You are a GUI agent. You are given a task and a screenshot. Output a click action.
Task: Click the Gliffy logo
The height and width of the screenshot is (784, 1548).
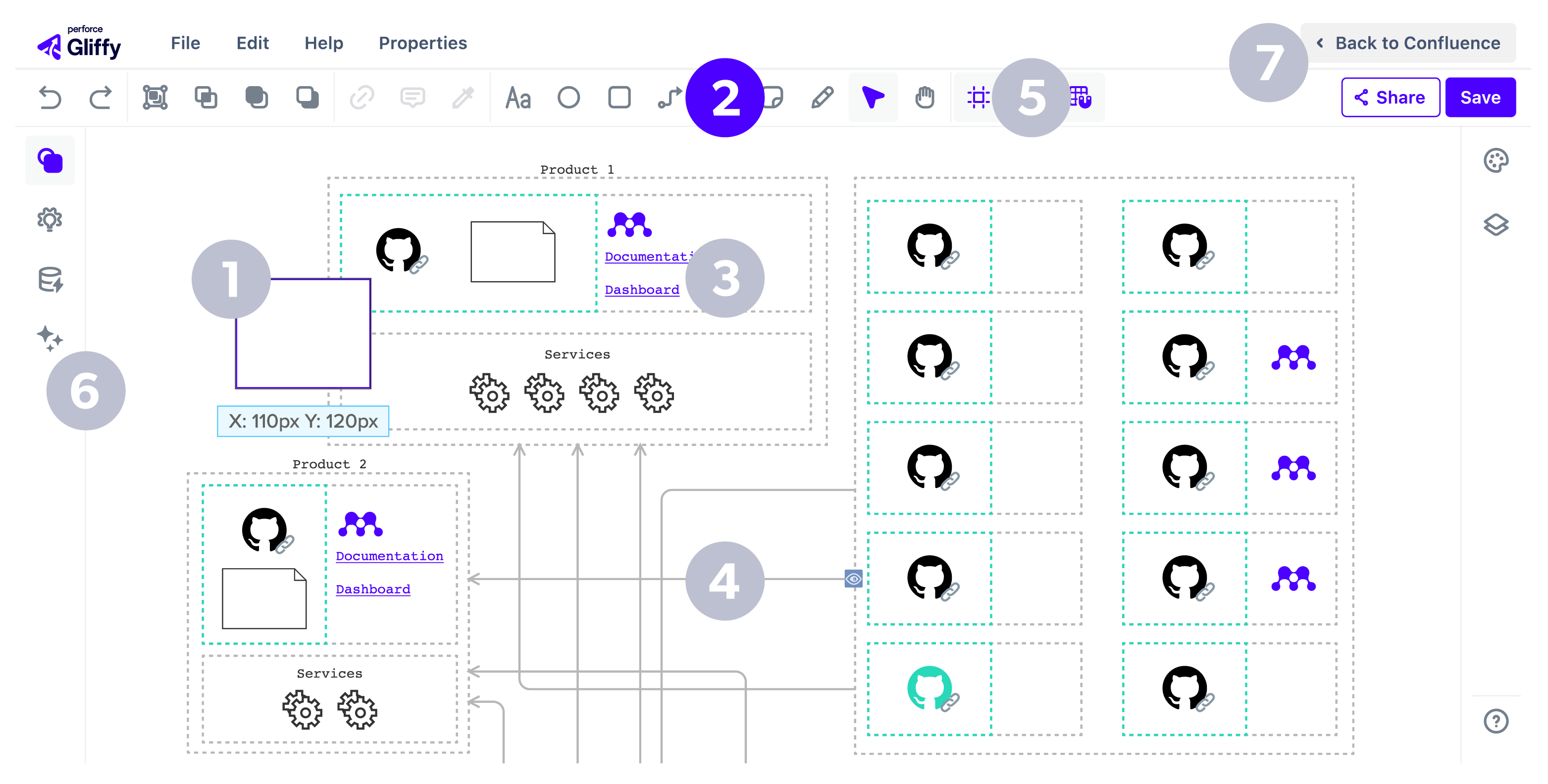coord(79,43)
